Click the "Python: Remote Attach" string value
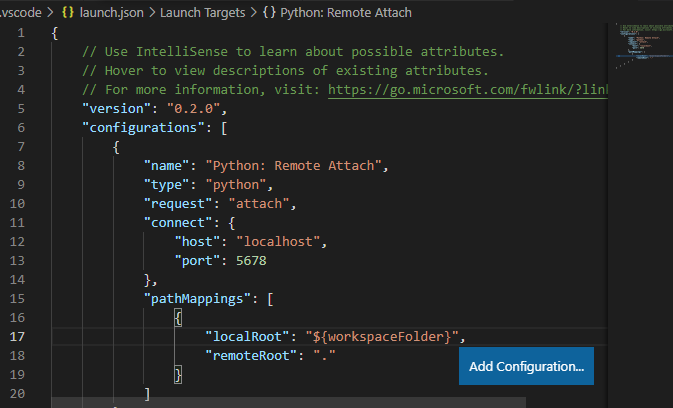Image resolution: width=673 pixels, height=408 pixels. click(x=294, y=166)
